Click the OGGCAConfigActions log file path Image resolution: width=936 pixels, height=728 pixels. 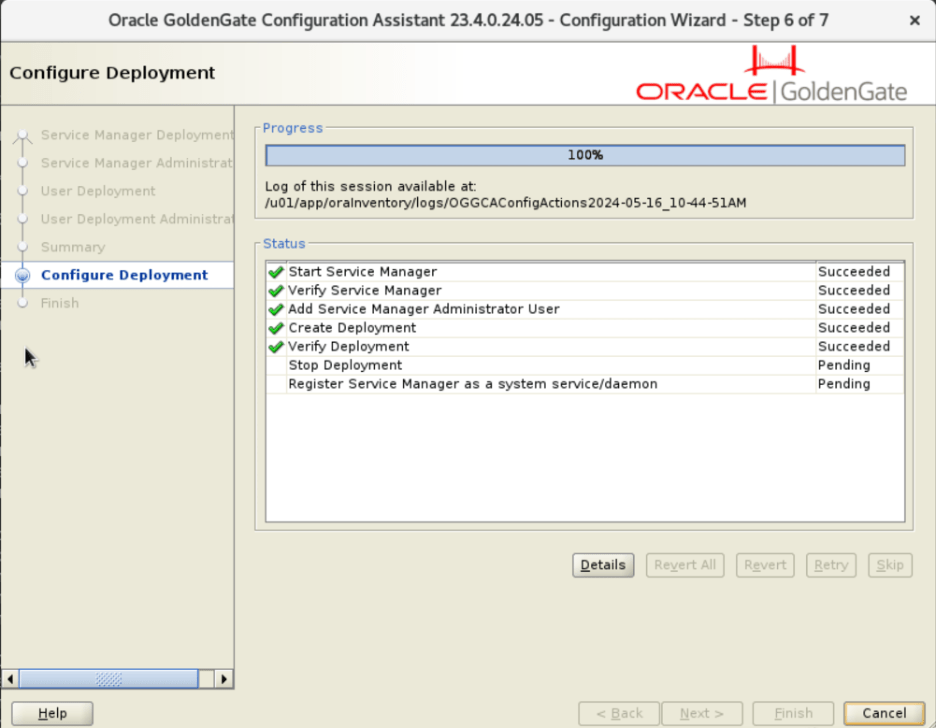pyautogui.click(x=506, y=203)
